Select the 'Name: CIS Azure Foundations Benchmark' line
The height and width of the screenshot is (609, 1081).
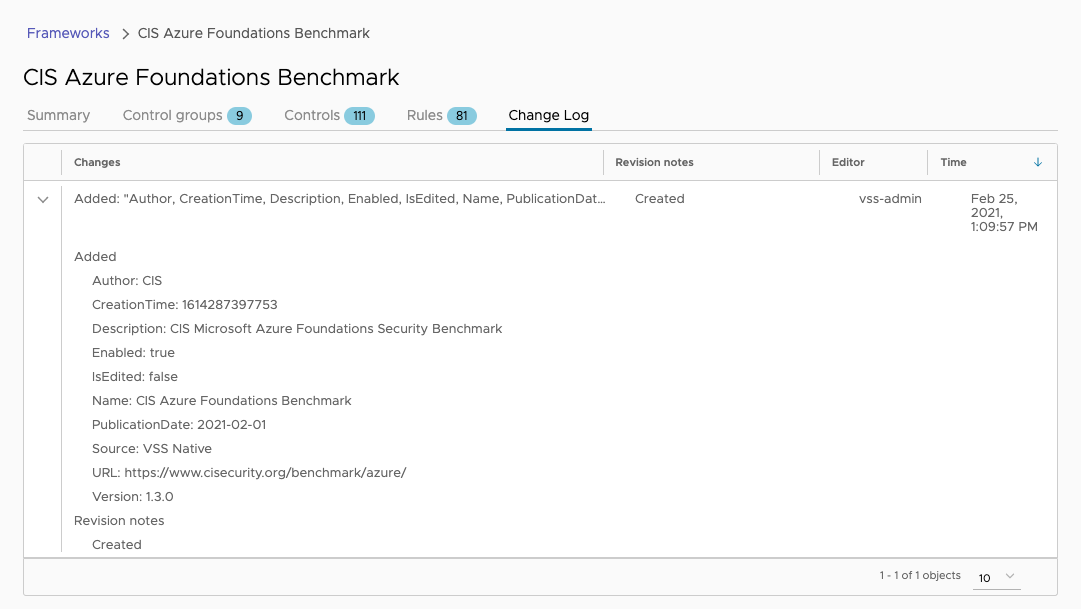tap(222, 401)
